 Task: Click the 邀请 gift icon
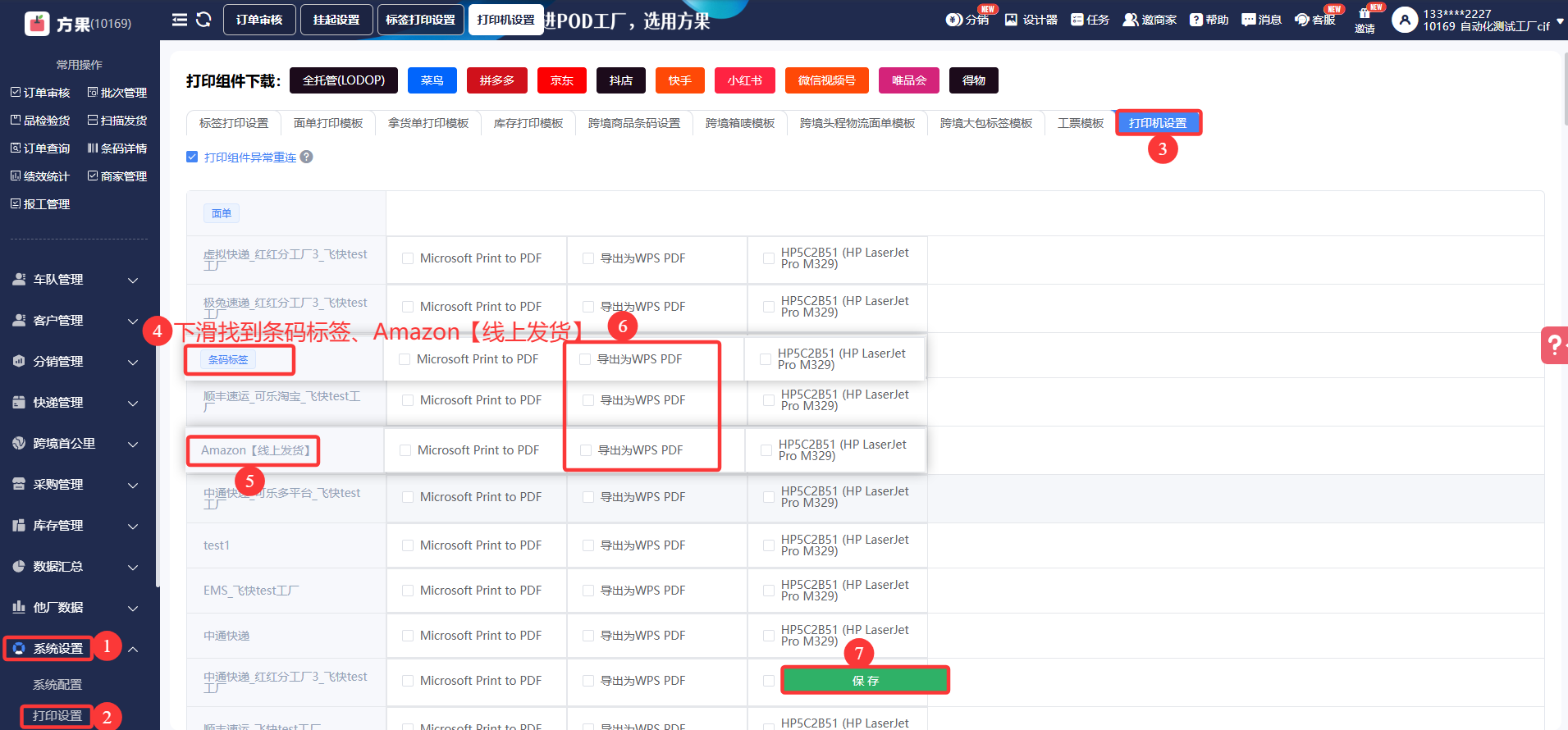click(x=1365, y=13)
